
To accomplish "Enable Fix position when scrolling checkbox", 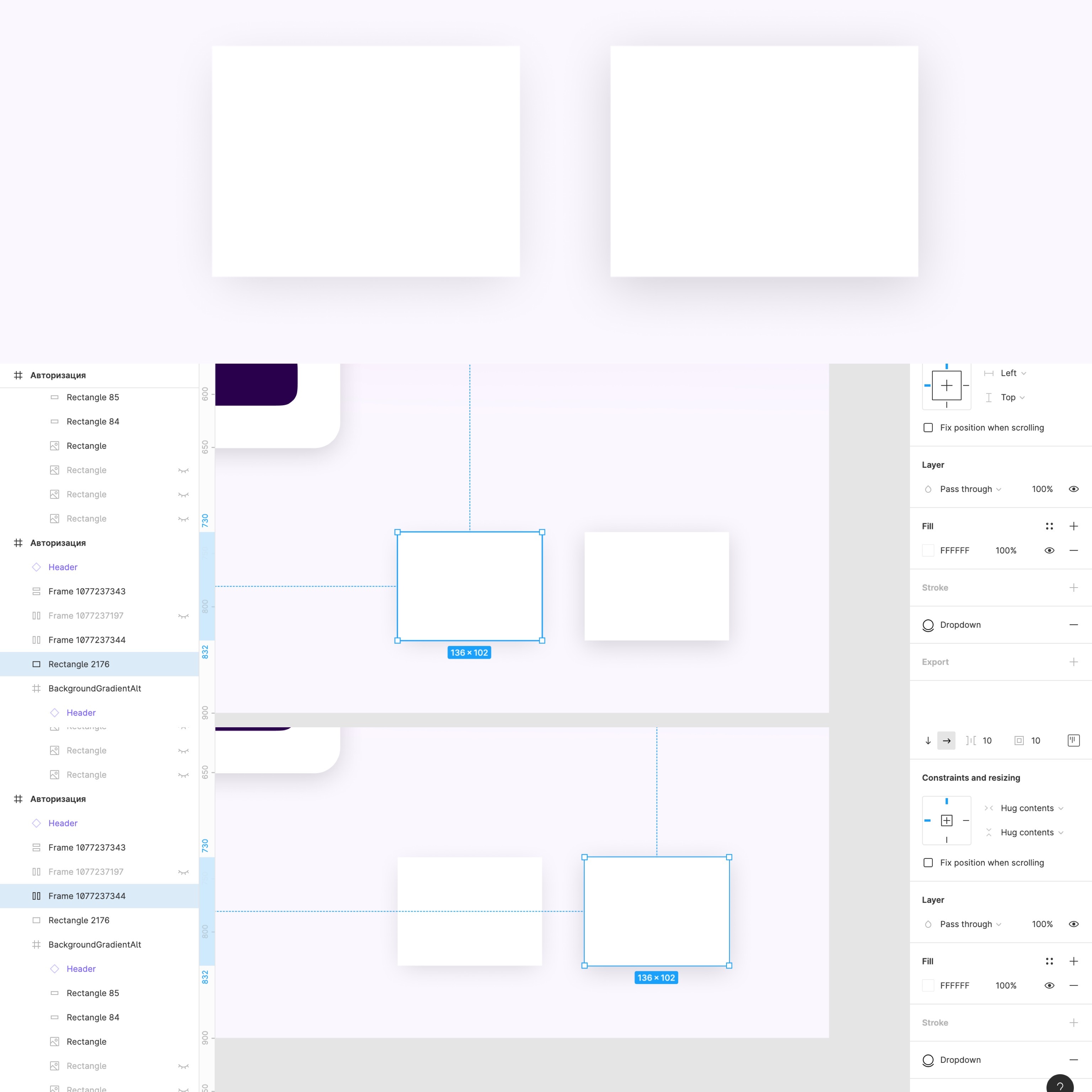I will tap(928, 427).
